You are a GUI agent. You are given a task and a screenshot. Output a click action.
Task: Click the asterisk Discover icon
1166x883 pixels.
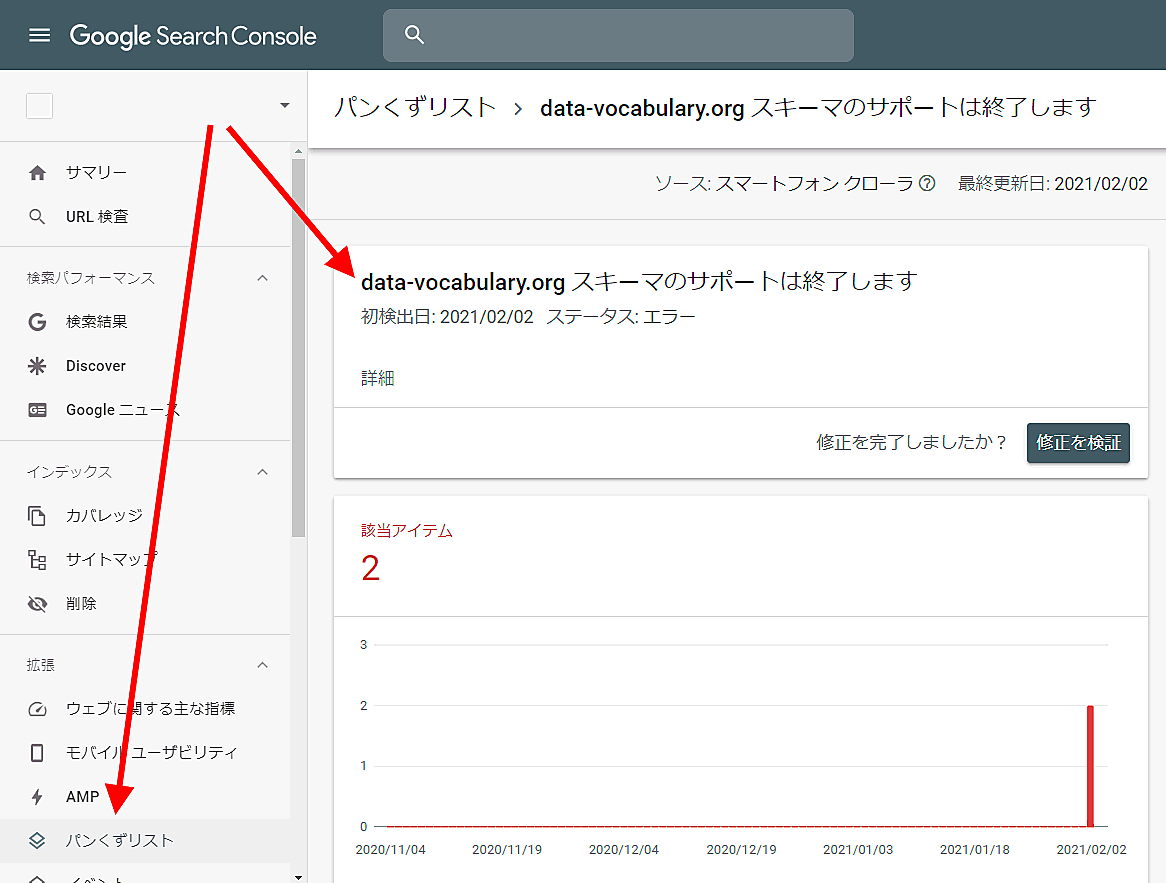pyautogui.click(x=38, y=366)
